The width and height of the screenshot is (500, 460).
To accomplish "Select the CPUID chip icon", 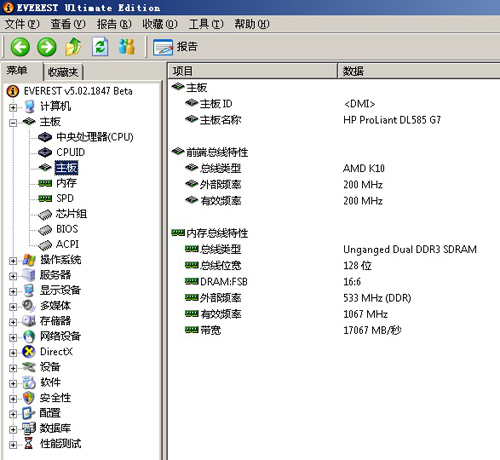I will [45, 152].
